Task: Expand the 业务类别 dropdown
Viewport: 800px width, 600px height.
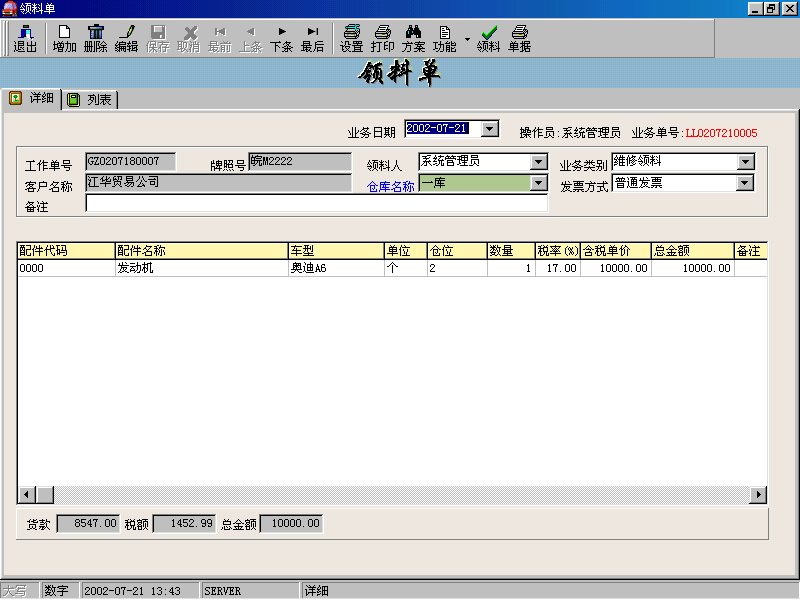Action: pyautogui.click(x=745, y=162)
